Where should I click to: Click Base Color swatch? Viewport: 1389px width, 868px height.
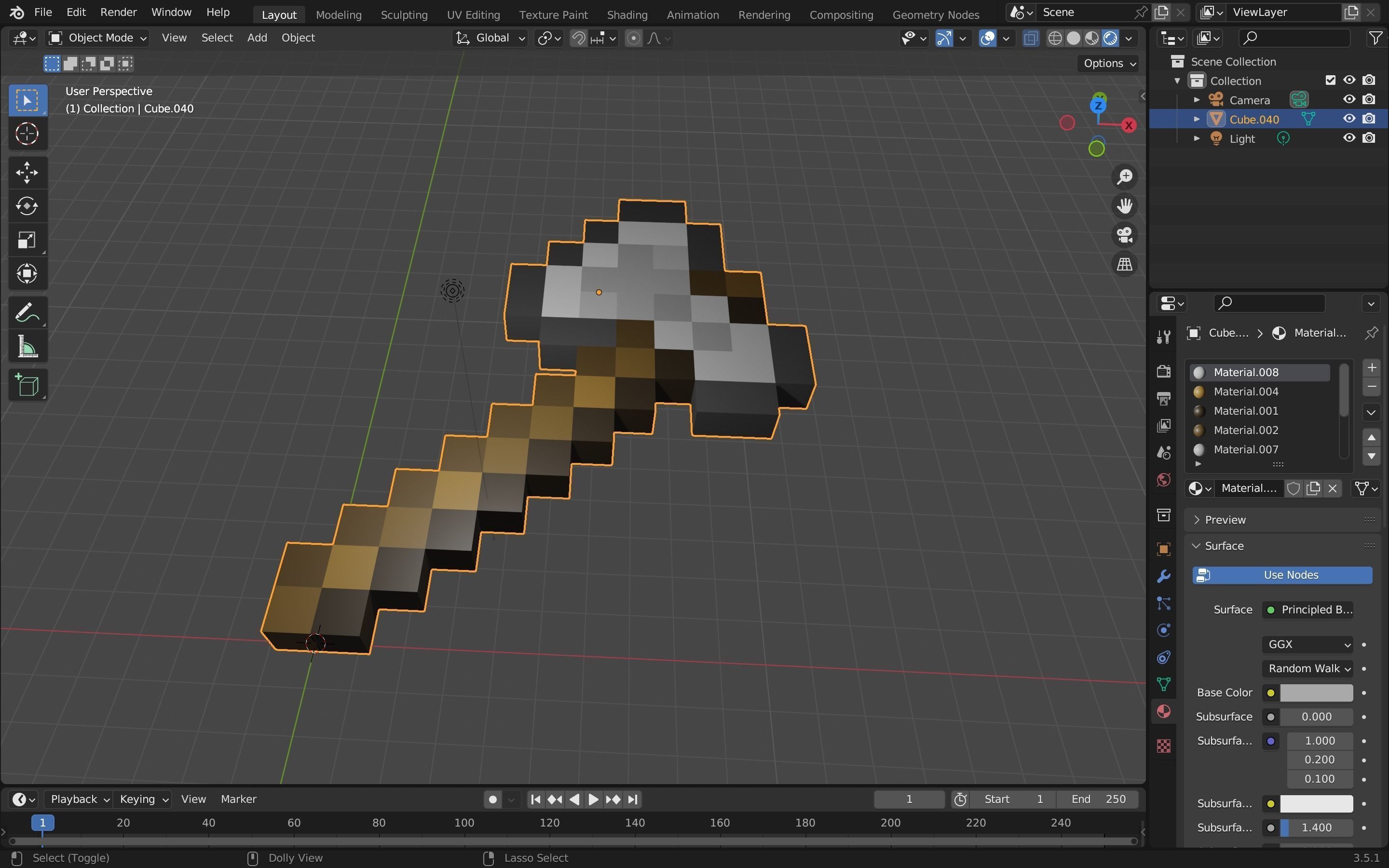1316,693
